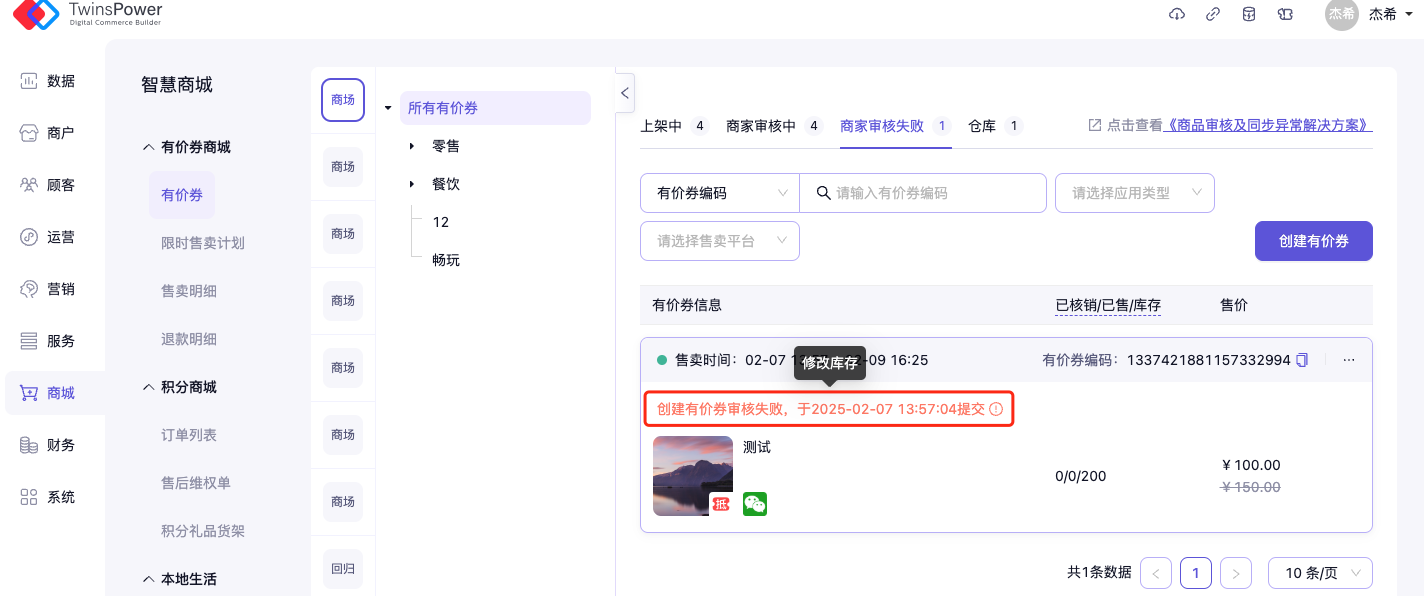The height and width of the screenshot is (596, 1424).
Task: Collapse the 有价券商城 menu section
Action: click(149, 147)
